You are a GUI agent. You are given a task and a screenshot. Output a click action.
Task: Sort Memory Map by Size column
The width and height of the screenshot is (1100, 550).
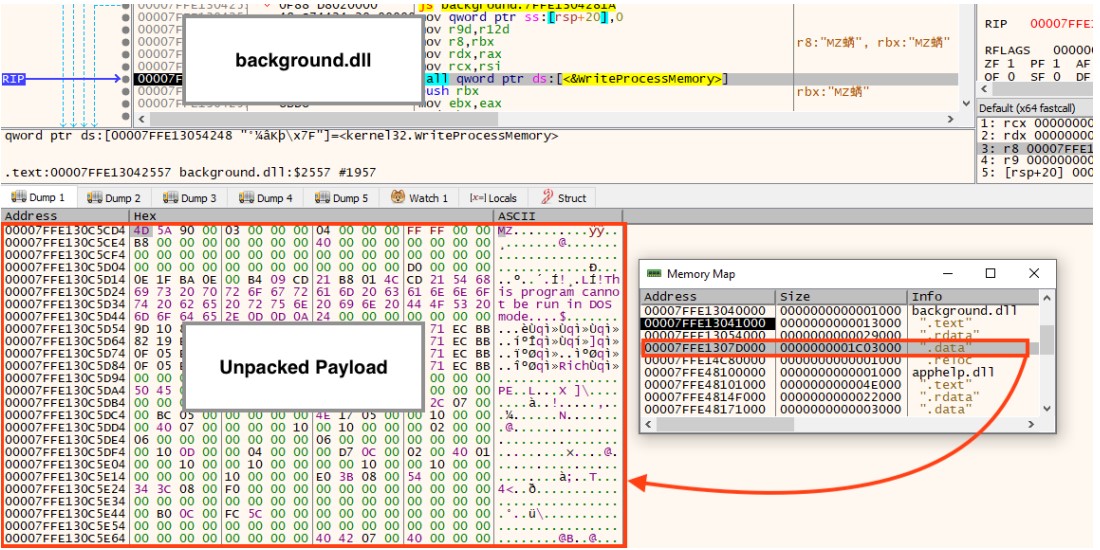pyautogui.click(x=841, y=297)
